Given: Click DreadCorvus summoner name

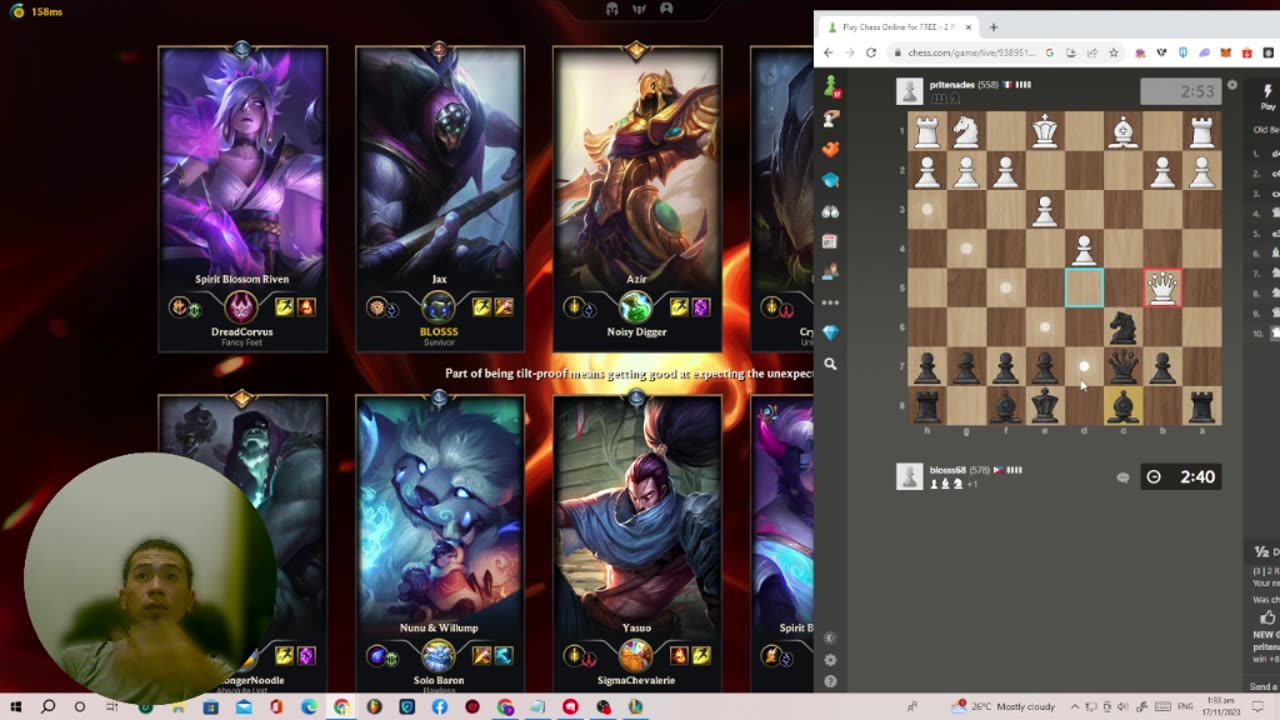Looking at the screenshot, I should click(242, 332).
